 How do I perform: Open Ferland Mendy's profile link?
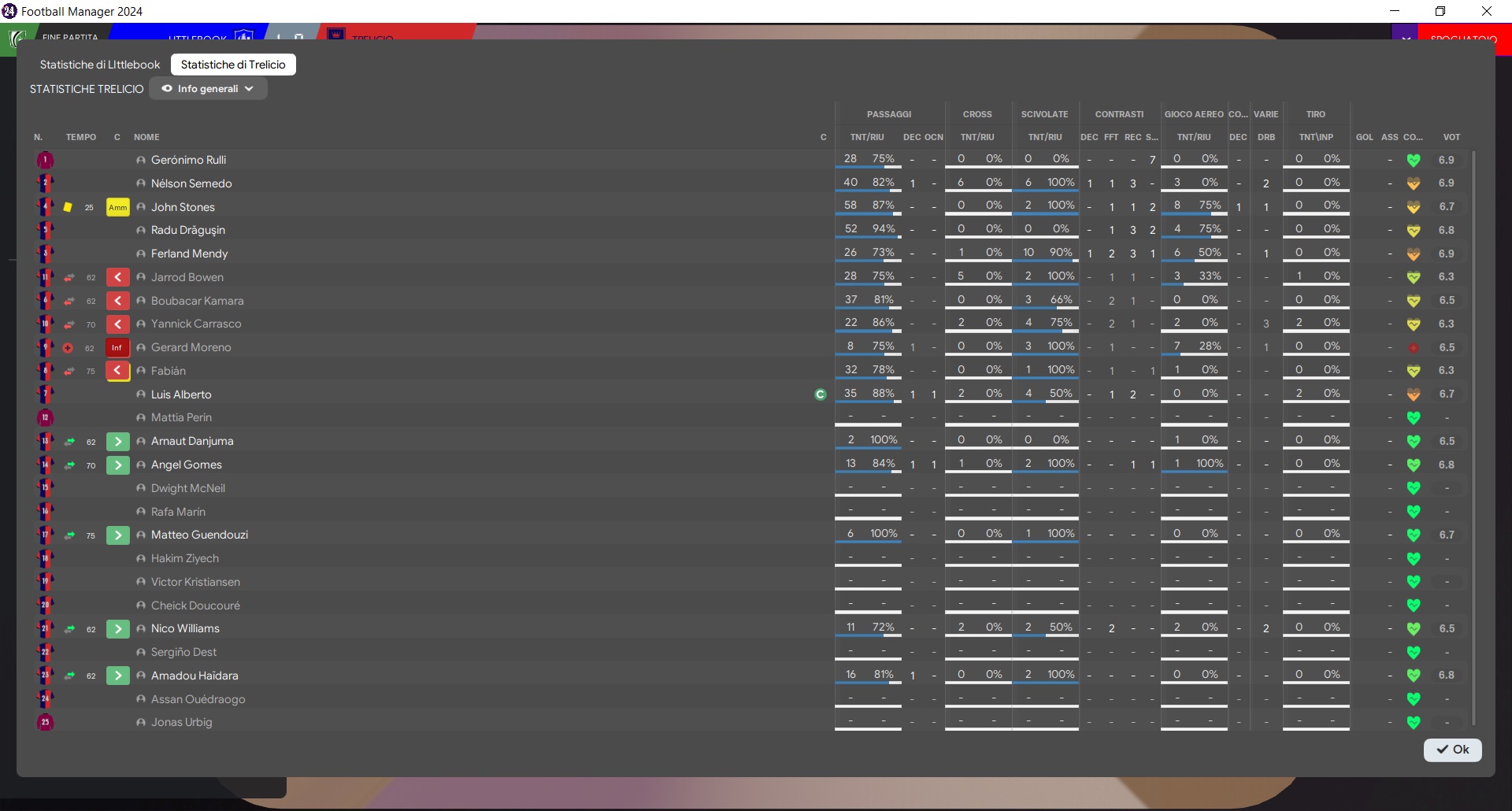pos(189,254)
